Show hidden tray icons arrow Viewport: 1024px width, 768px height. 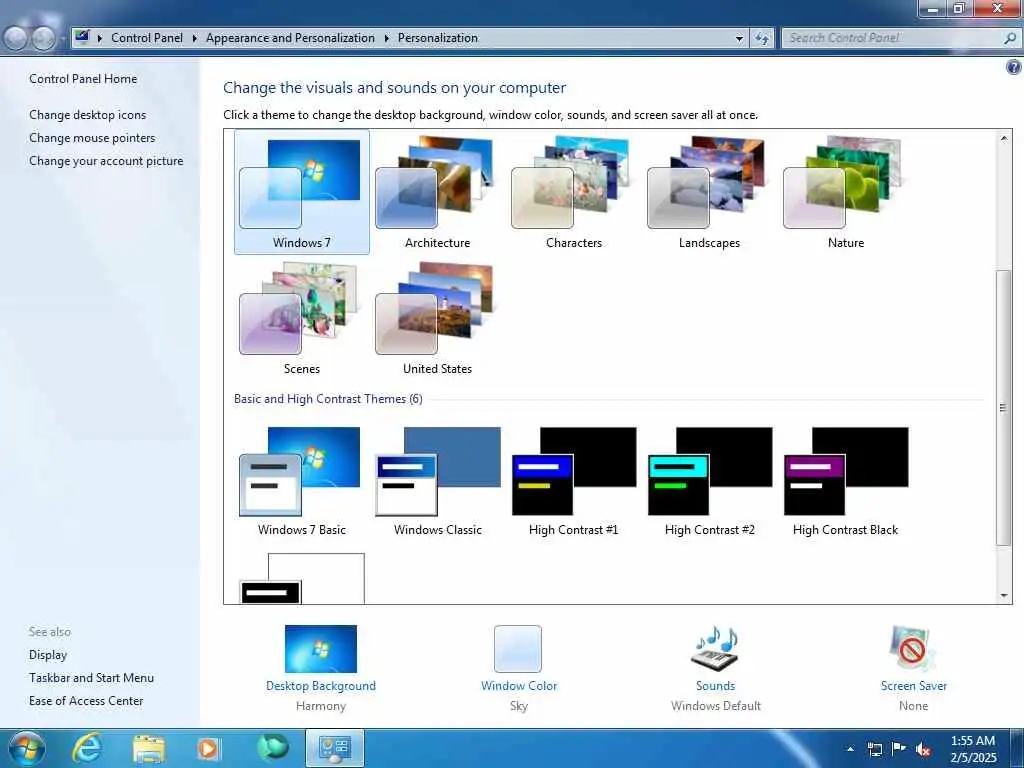[x=850, y=749]
